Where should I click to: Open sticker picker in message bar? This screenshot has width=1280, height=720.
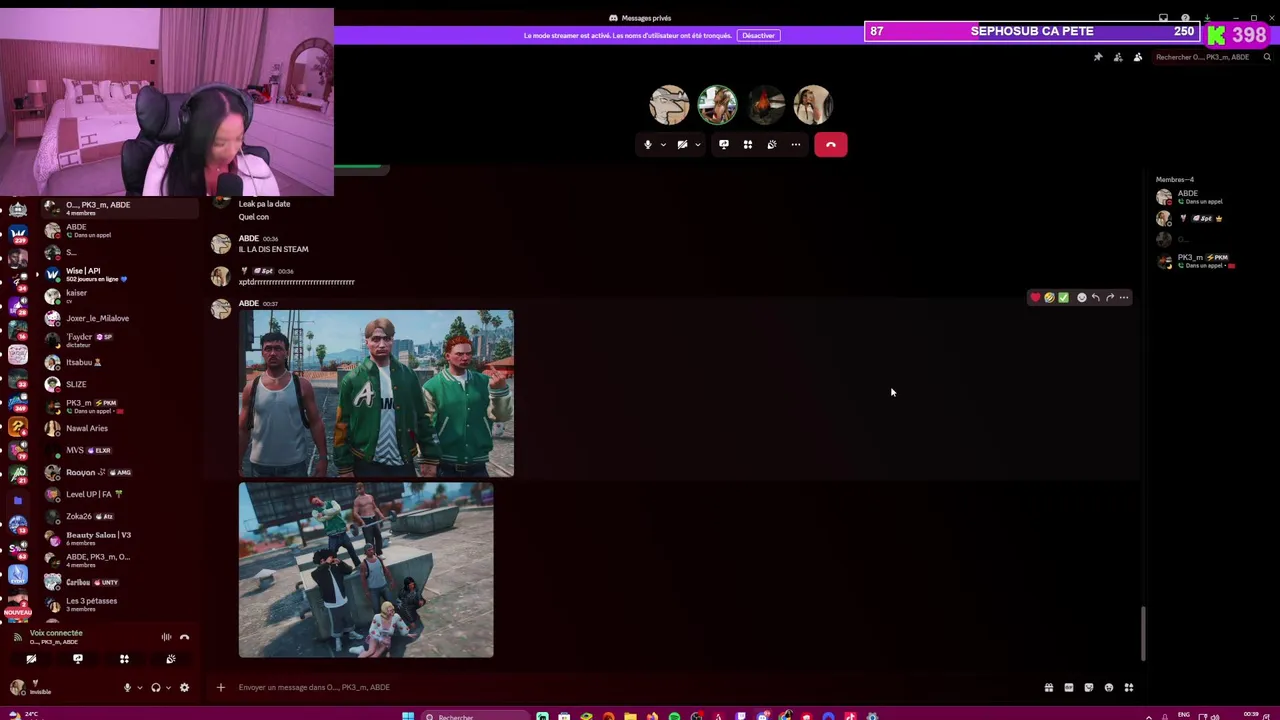(x=1088, y=687)
